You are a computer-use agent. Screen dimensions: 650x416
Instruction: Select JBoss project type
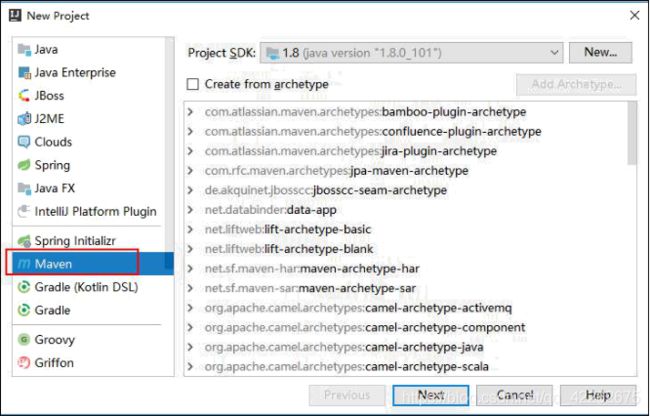(88, 96)
